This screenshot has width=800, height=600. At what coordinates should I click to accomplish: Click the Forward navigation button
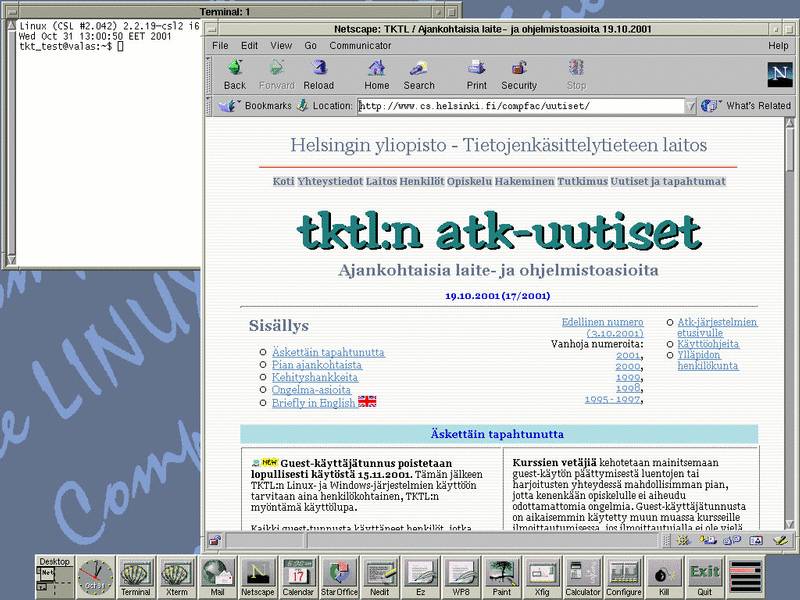[277, 74]
